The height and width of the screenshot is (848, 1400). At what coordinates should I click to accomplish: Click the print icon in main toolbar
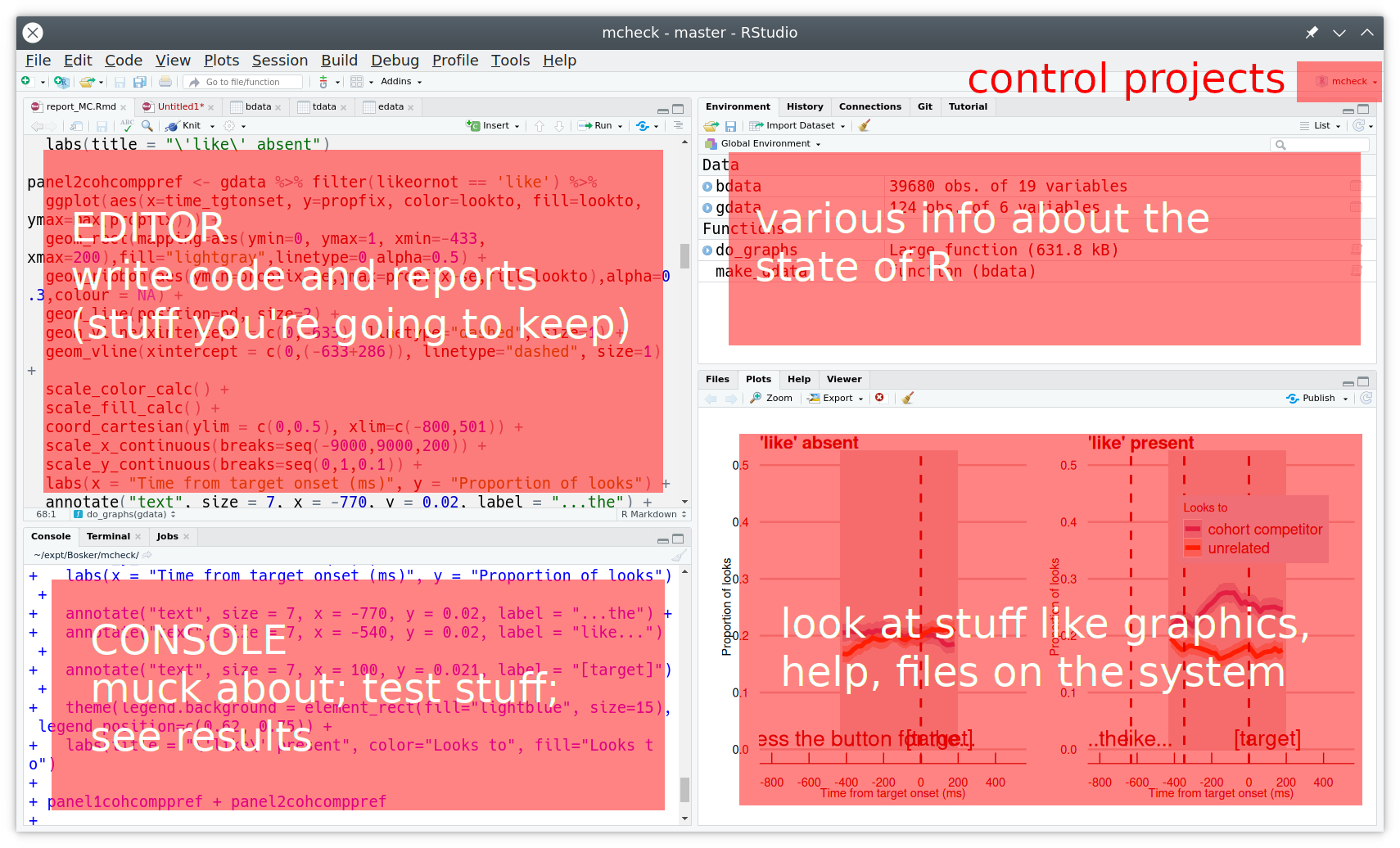pos(165,82)
